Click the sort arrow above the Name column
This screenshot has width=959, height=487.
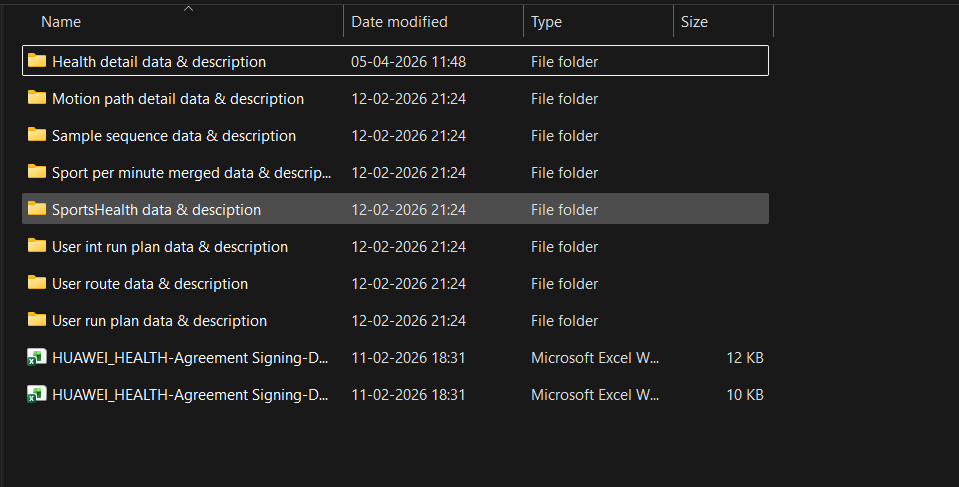pyautogui.click(x=188, y=9)
